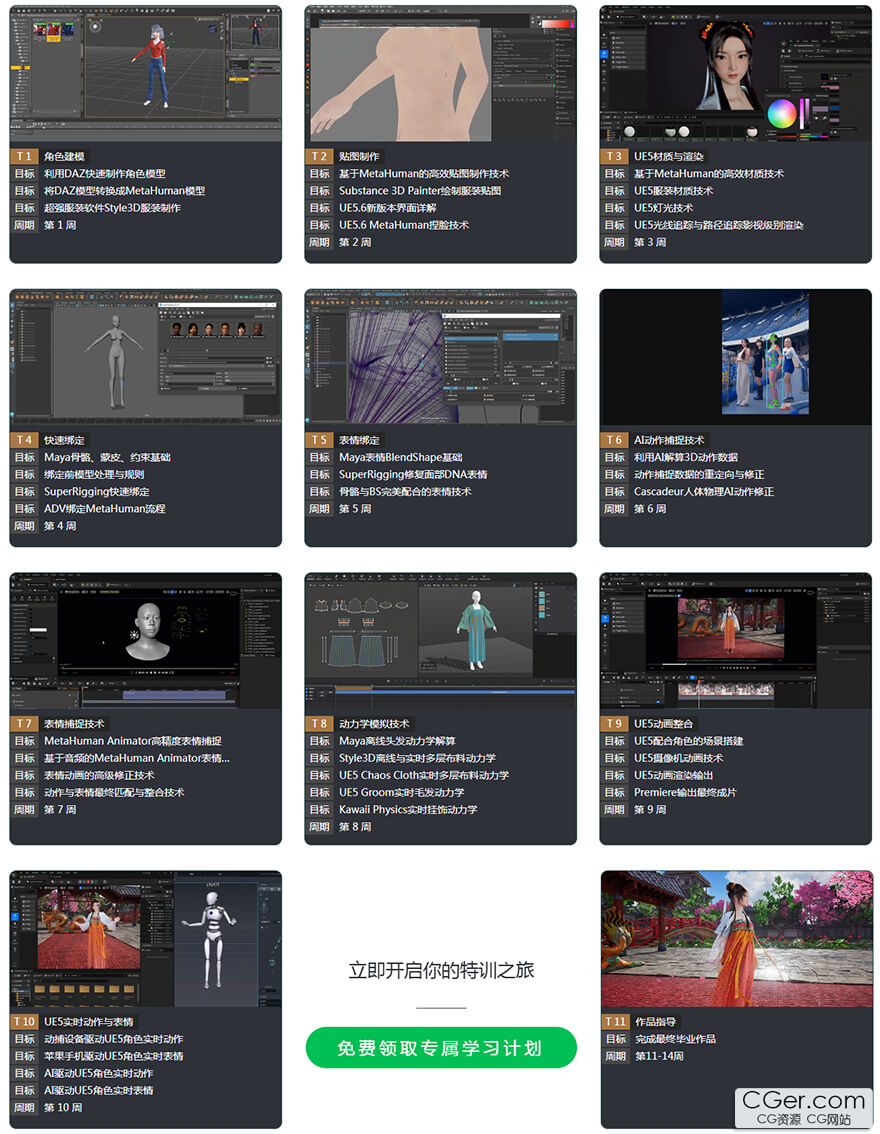Click the text UE5.6新版本界面详解

click(x=388, y=208)
